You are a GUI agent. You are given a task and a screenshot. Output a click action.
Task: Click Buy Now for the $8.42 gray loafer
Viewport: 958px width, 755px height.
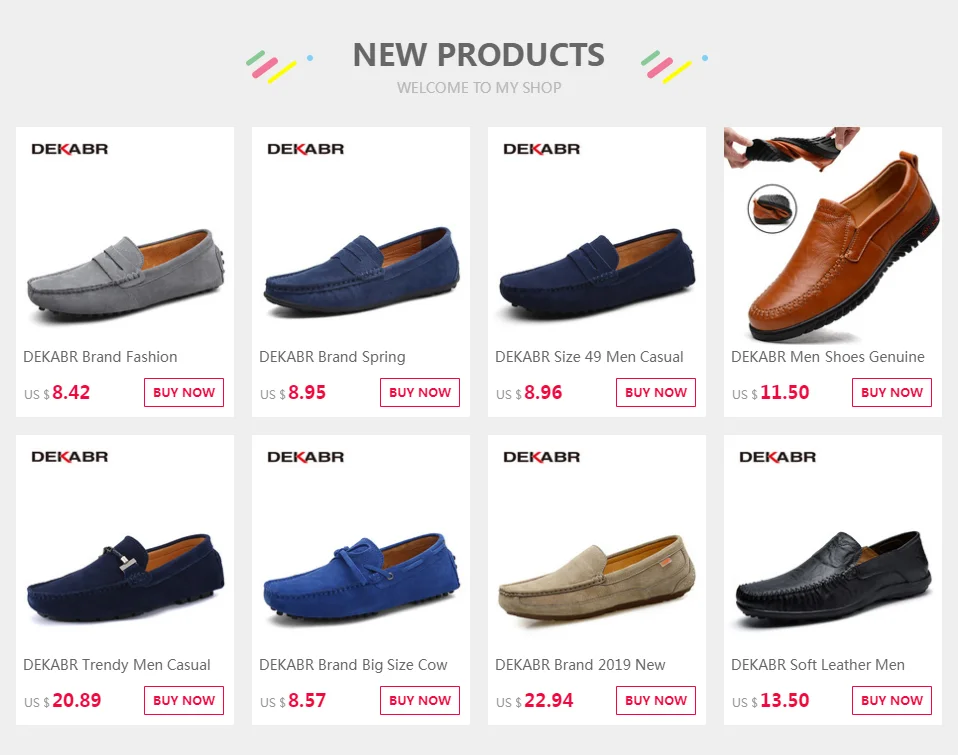pos(184,393)
